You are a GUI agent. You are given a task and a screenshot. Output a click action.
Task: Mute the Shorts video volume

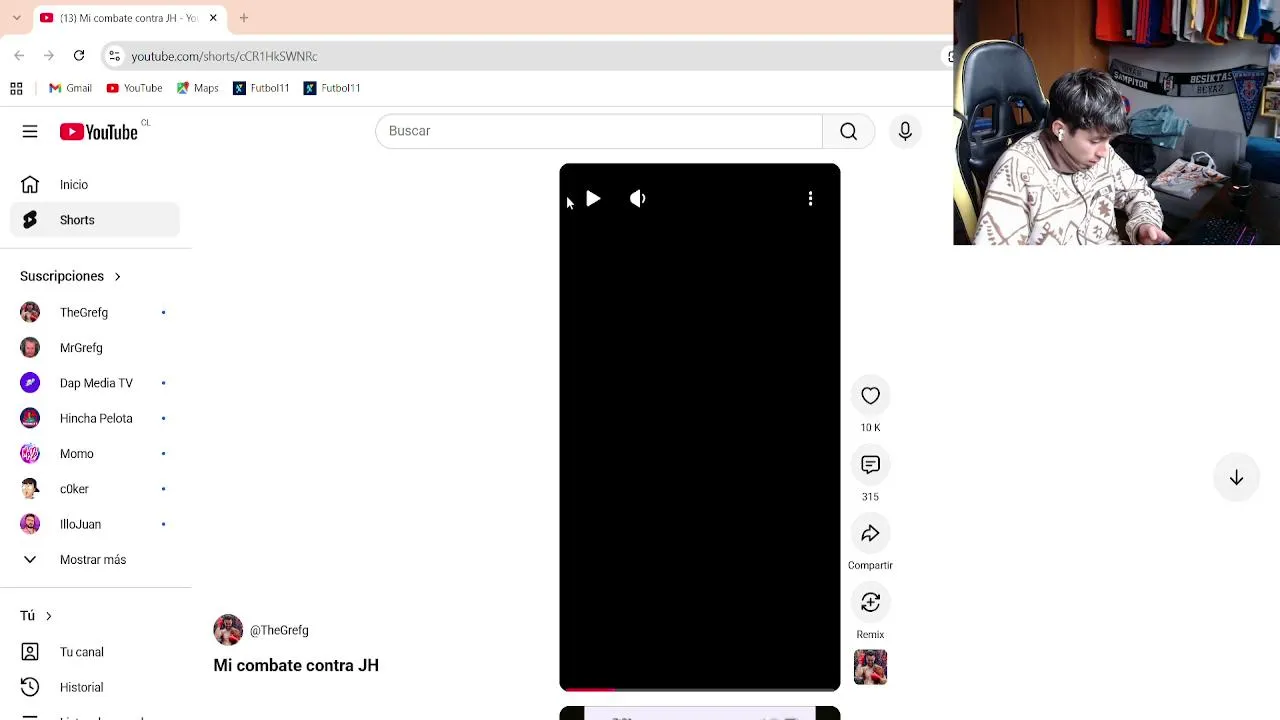click(638, 199)
